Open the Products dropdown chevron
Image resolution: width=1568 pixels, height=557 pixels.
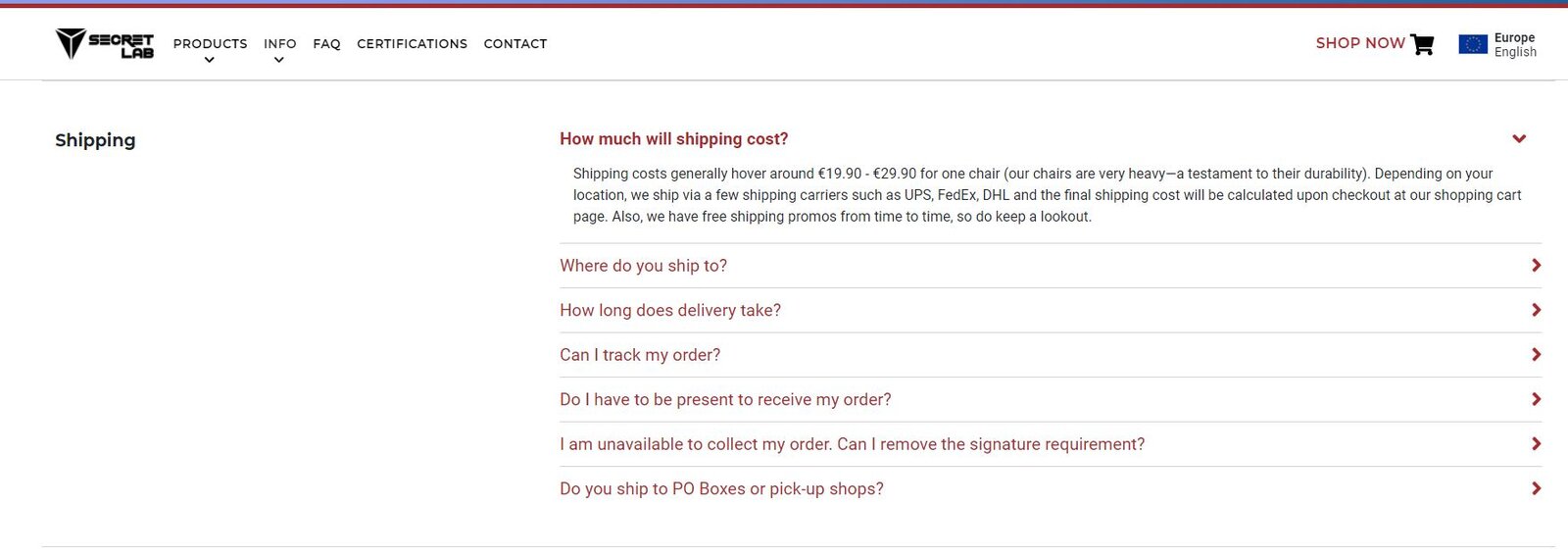point(209,61)
